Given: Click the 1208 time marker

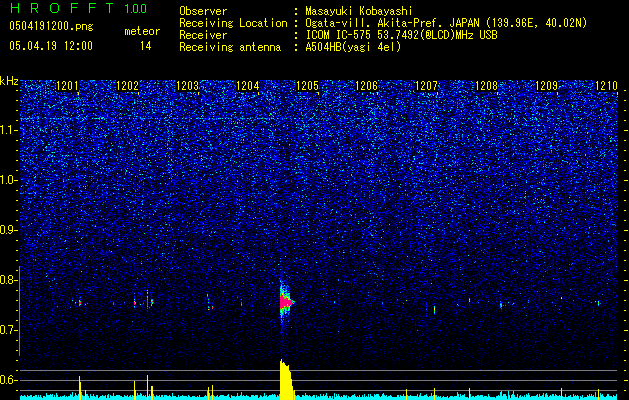Looking at the screenshot, I should point(486,86).
